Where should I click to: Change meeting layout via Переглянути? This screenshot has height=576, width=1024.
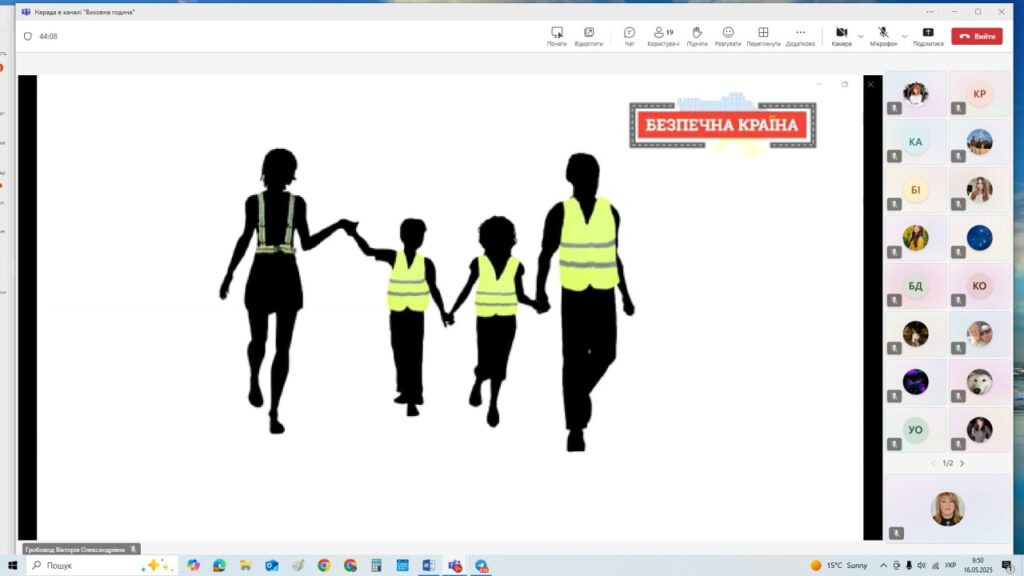[x=763, y=36]
